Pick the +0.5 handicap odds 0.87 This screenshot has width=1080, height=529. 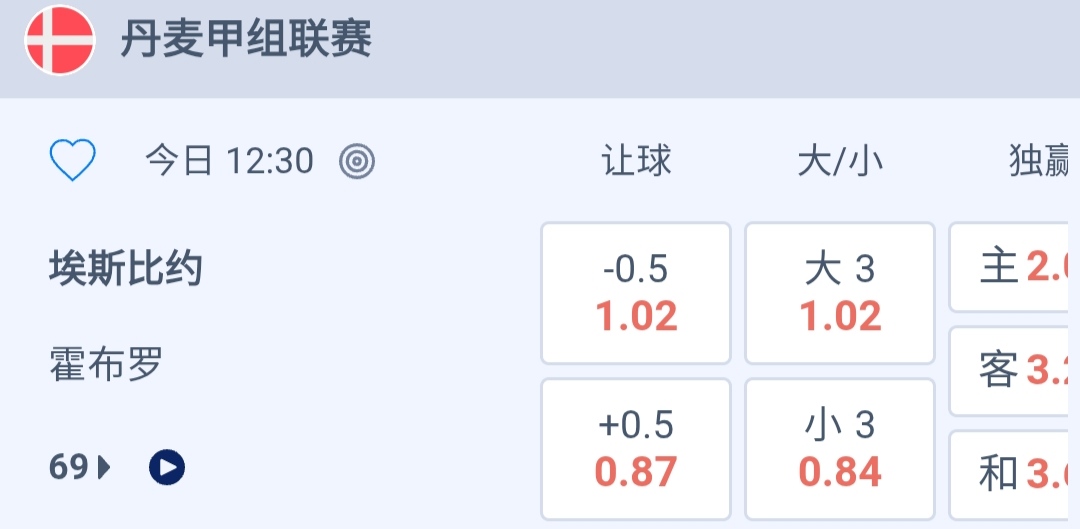point(636,449)
